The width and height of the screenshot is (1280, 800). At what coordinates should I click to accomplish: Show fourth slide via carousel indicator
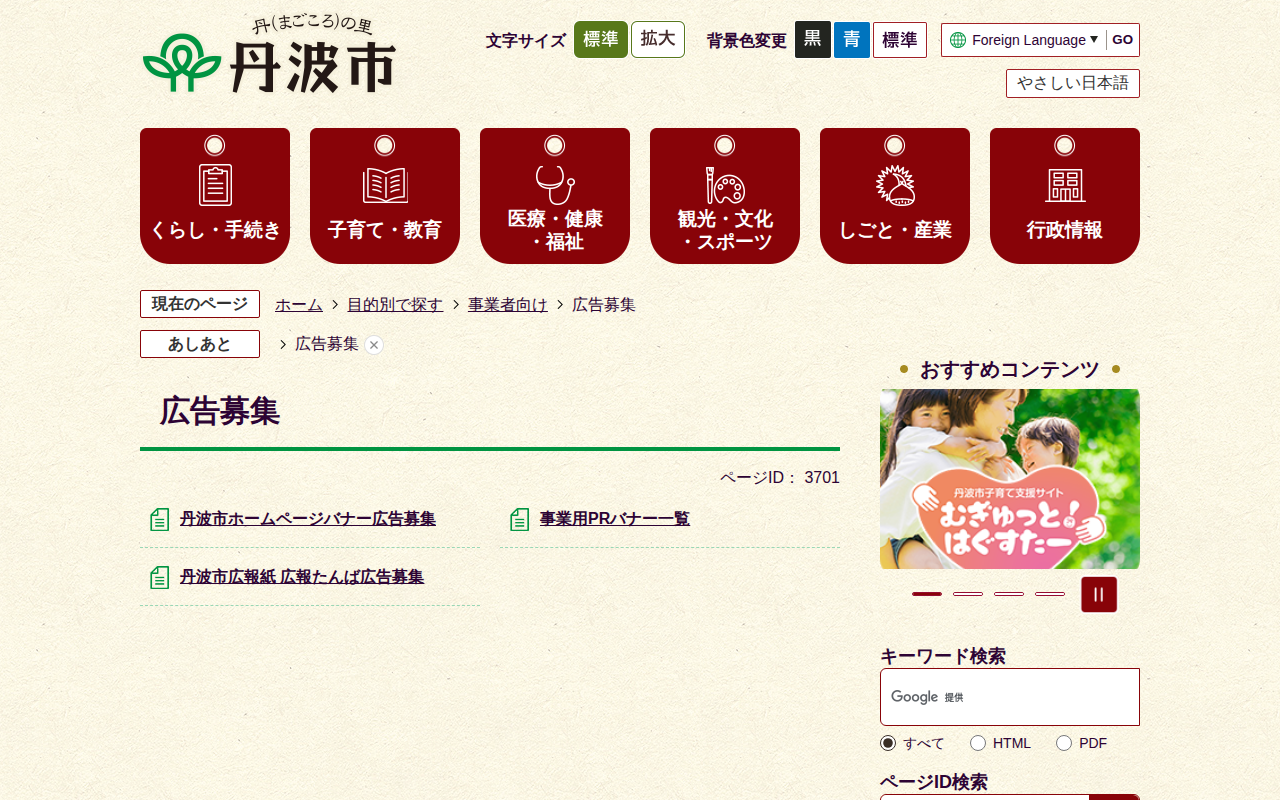[x=1050, y=594]
